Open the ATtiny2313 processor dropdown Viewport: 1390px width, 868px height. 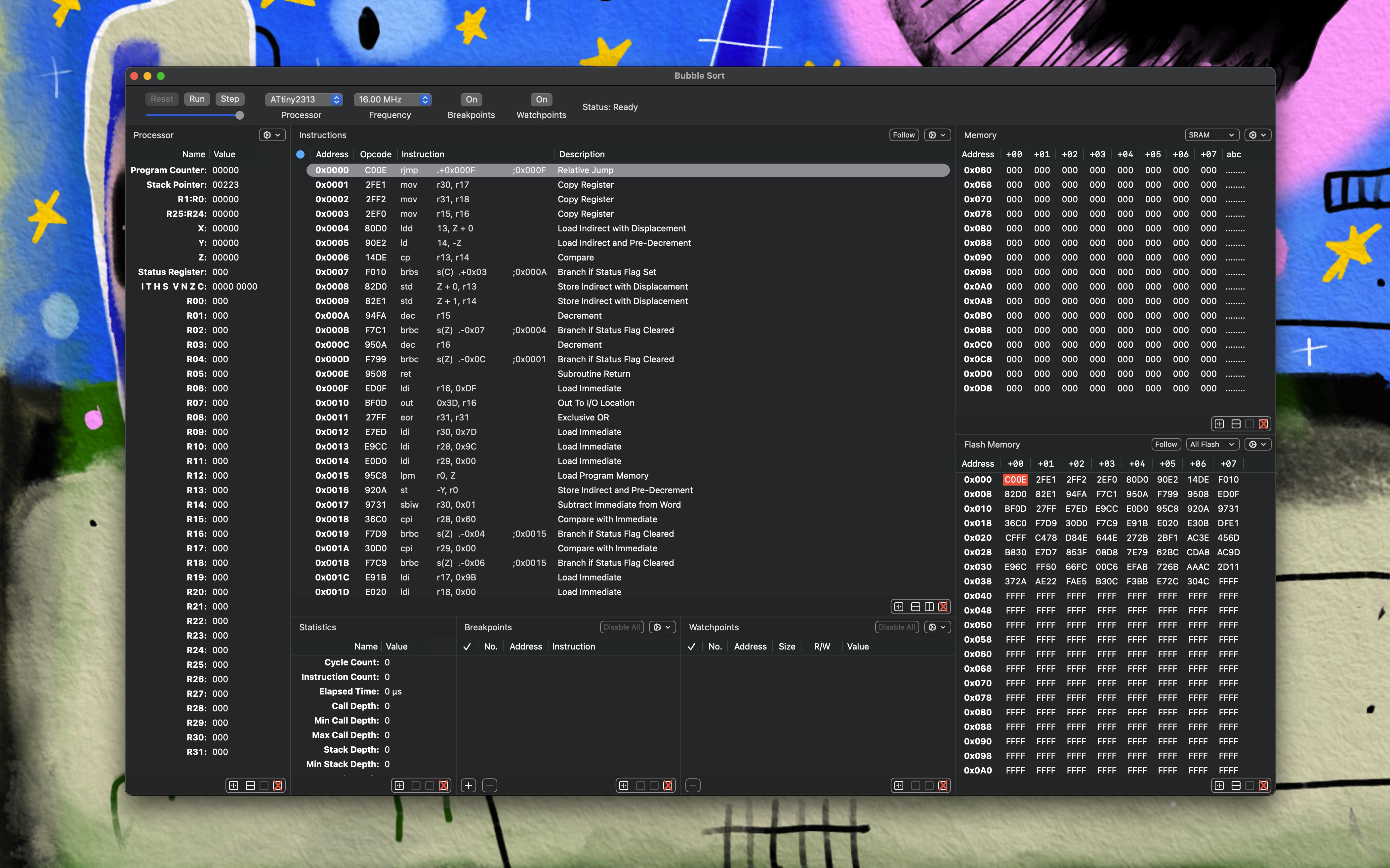(304, 99)
